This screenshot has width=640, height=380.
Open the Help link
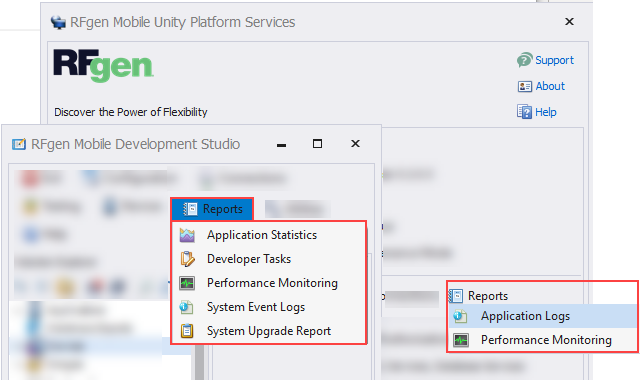point(546,112)
